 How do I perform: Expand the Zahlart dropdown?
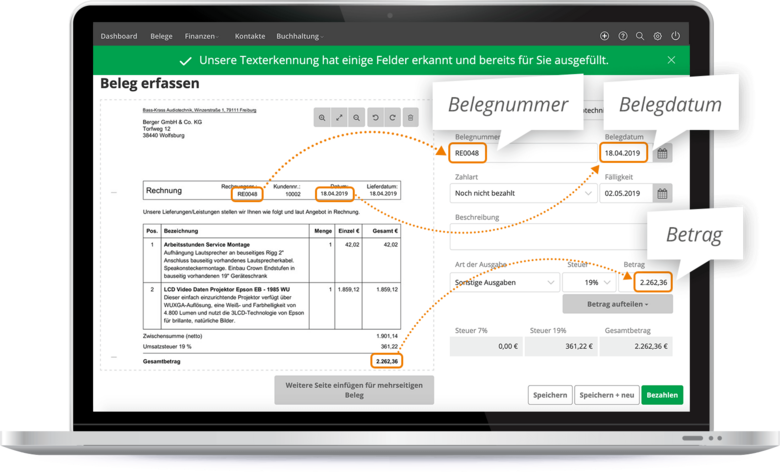click(x=520, y=194)
